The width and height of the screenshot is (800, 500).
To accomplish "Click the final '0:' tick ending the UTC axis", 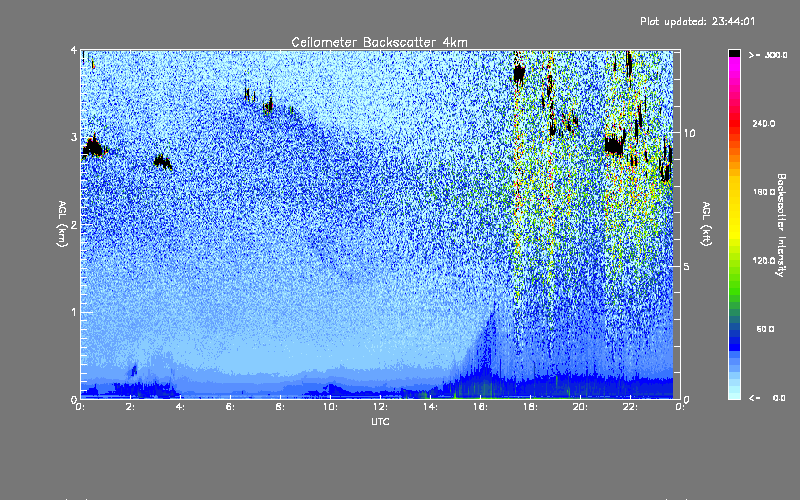I will pos(680,407).
